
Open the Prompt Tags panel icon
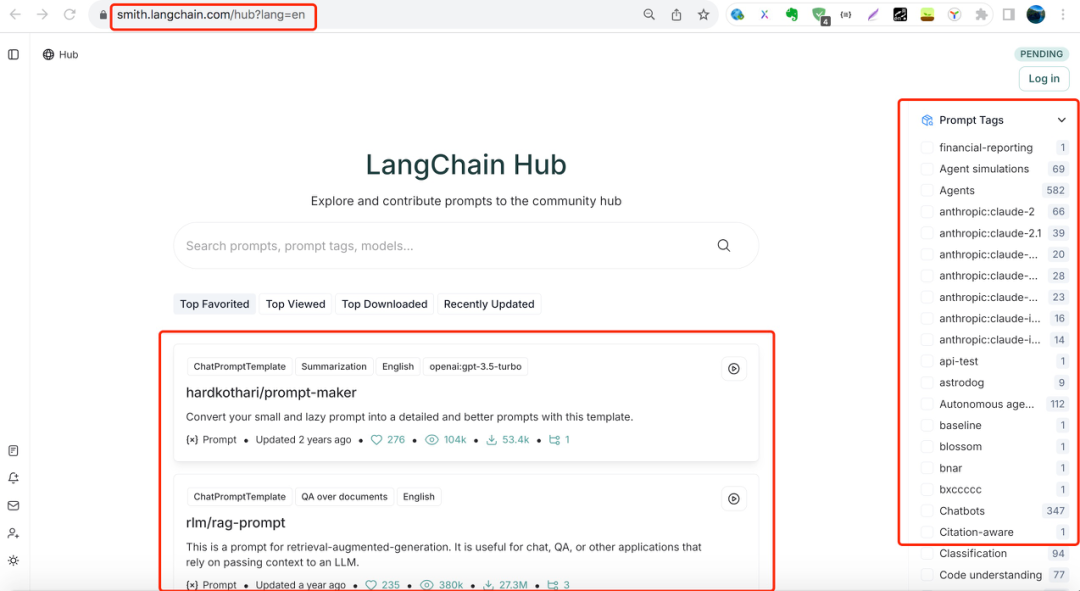[924, 119]
